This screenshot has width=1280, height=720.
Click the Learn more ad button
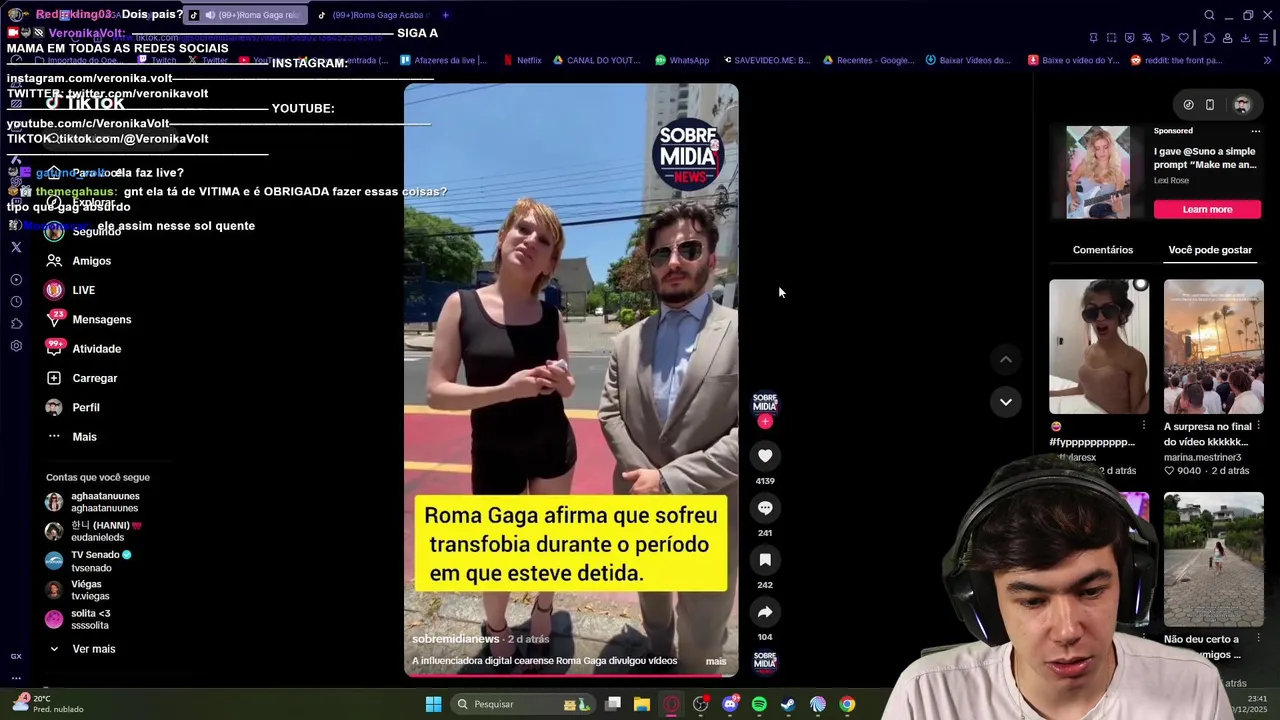click(x=1207, y=209)
